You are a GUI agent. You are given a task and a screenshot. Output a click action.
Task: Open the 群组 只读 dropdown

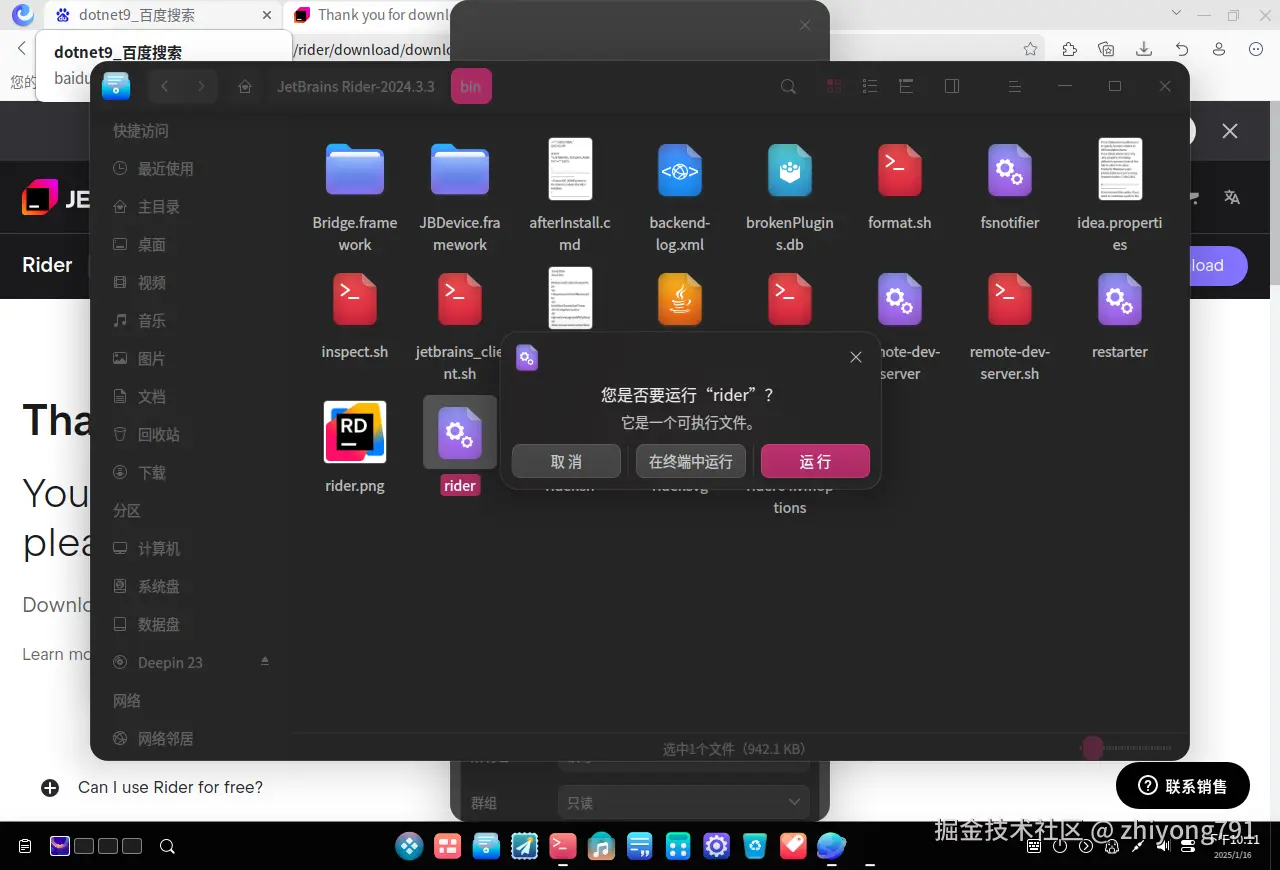coord(683,802)
